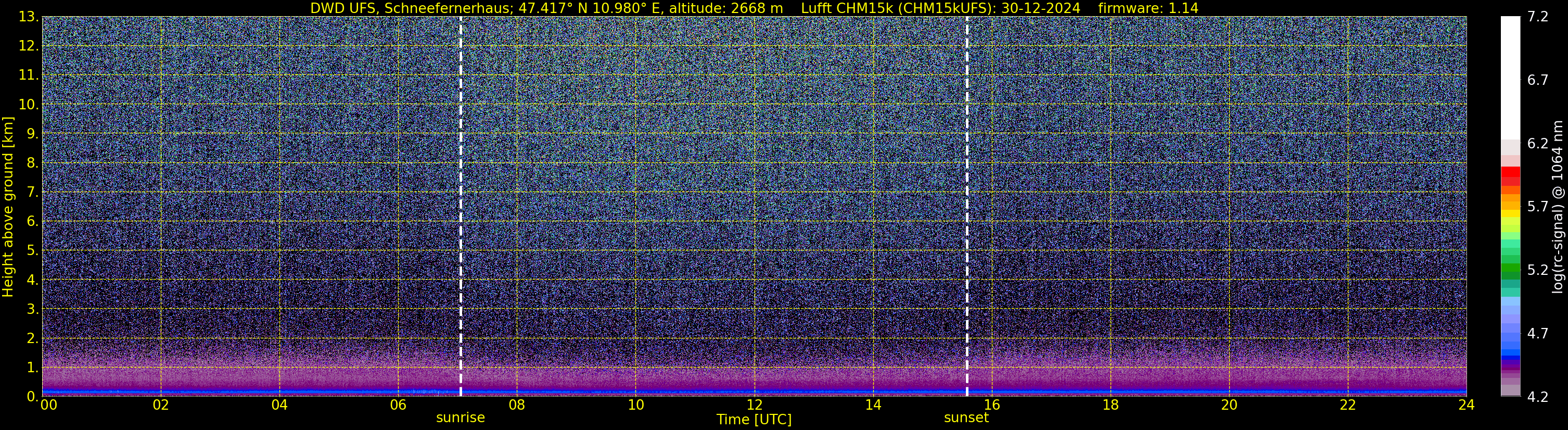The image size is (1568, 430).
Task: Click time axis tick '08'
Action: click(517, 405)
